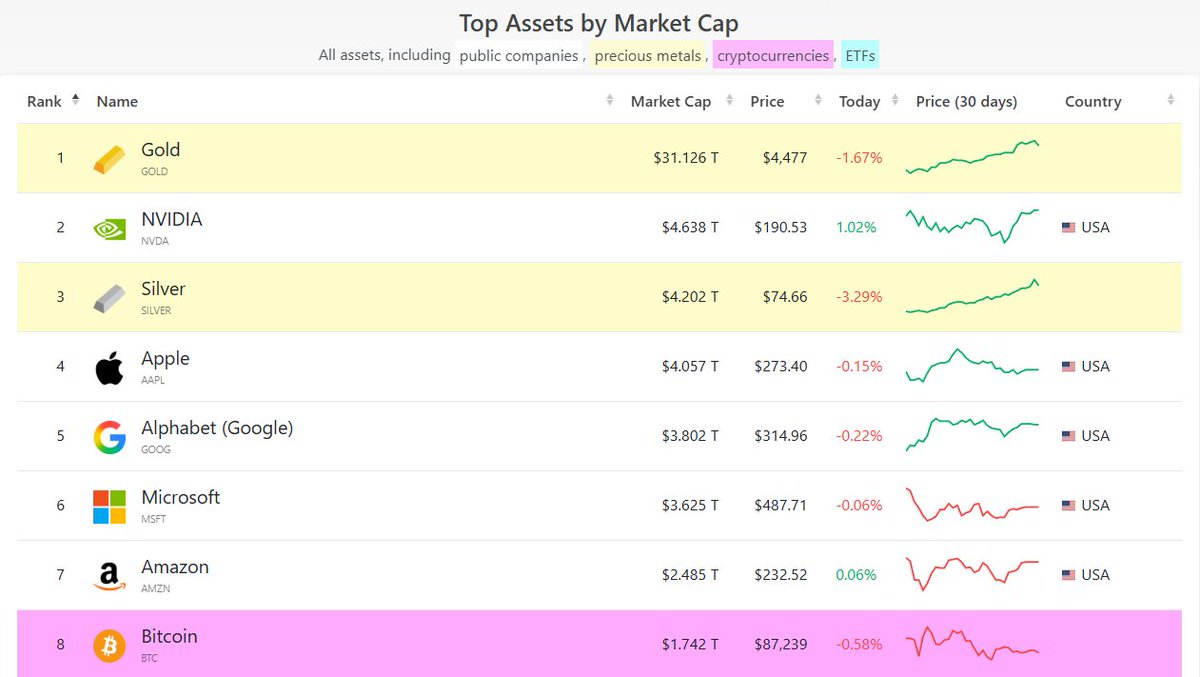Click the USA flag in Microsoft row
1200x677 pixels.
point(1068,506)
